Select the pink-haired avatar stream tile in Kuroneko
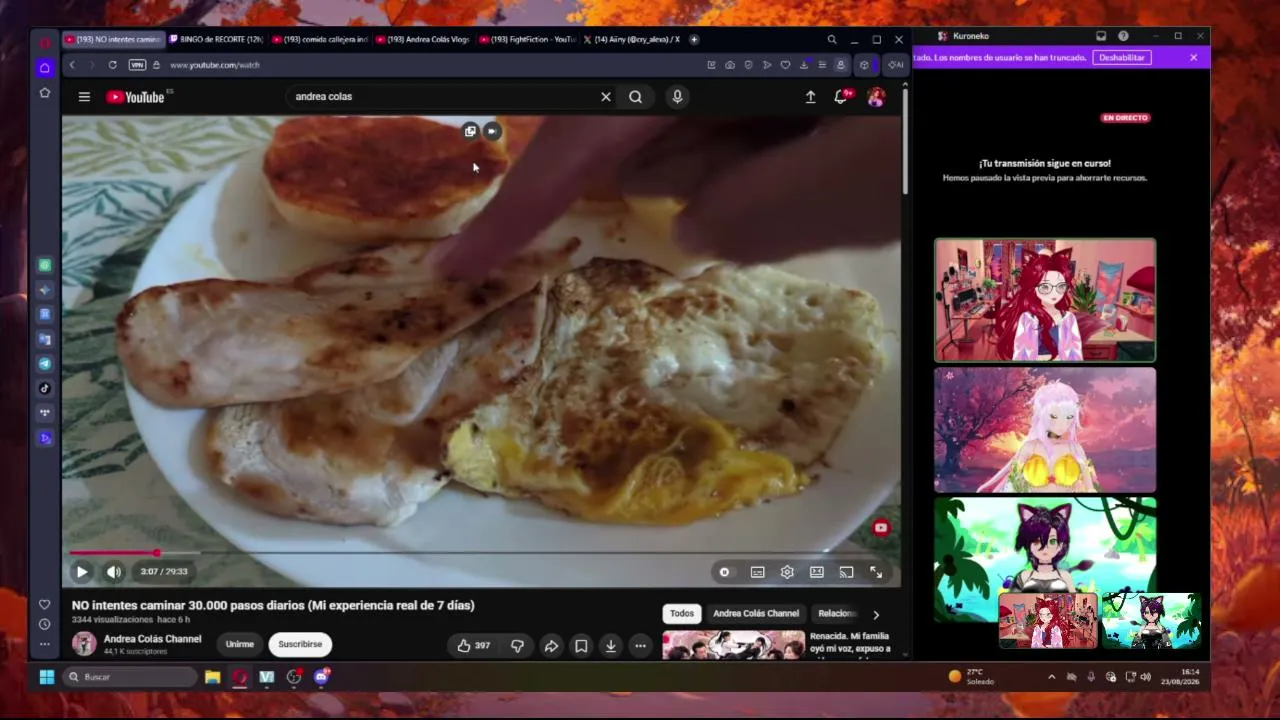 pos(1045,430)
